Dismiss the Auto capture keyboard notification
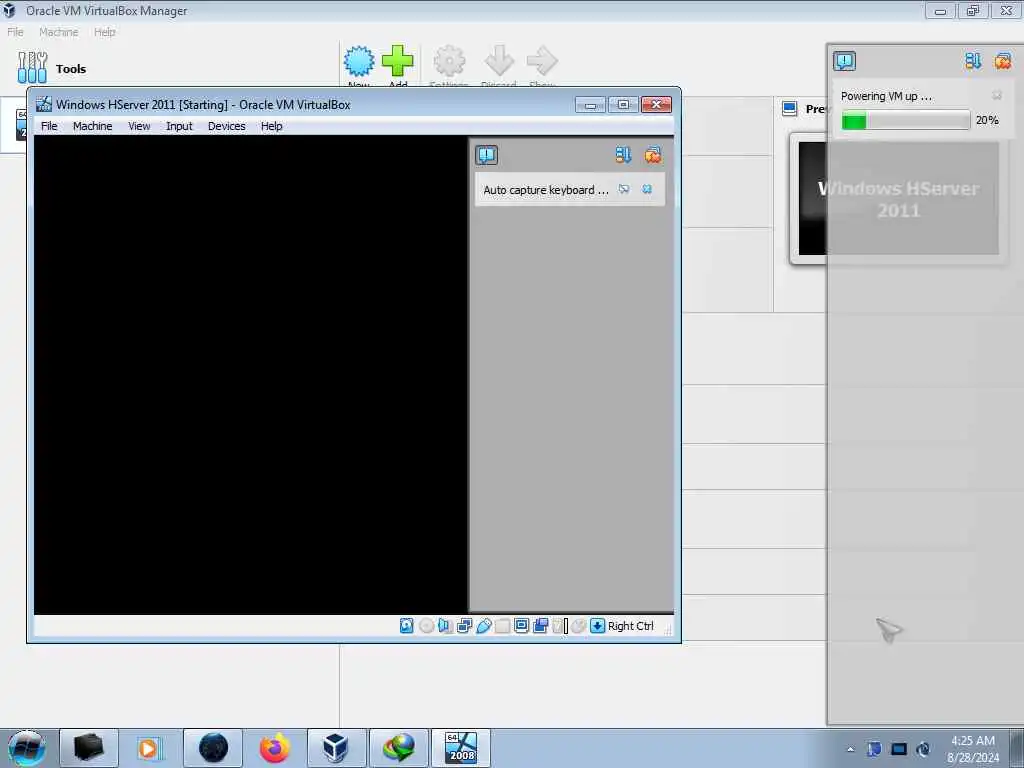Viewport: 1024px width, 768px height. 647,189
